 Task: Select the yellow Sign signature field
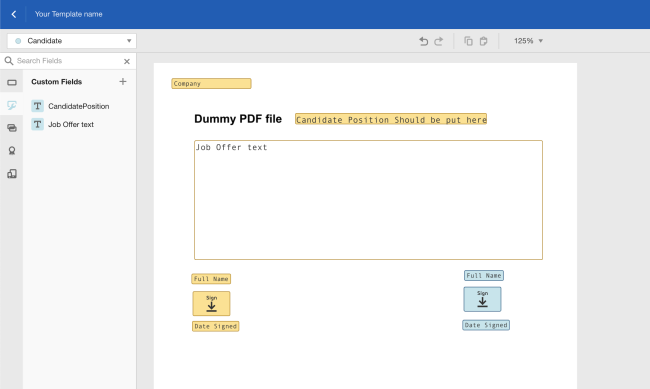211,304
